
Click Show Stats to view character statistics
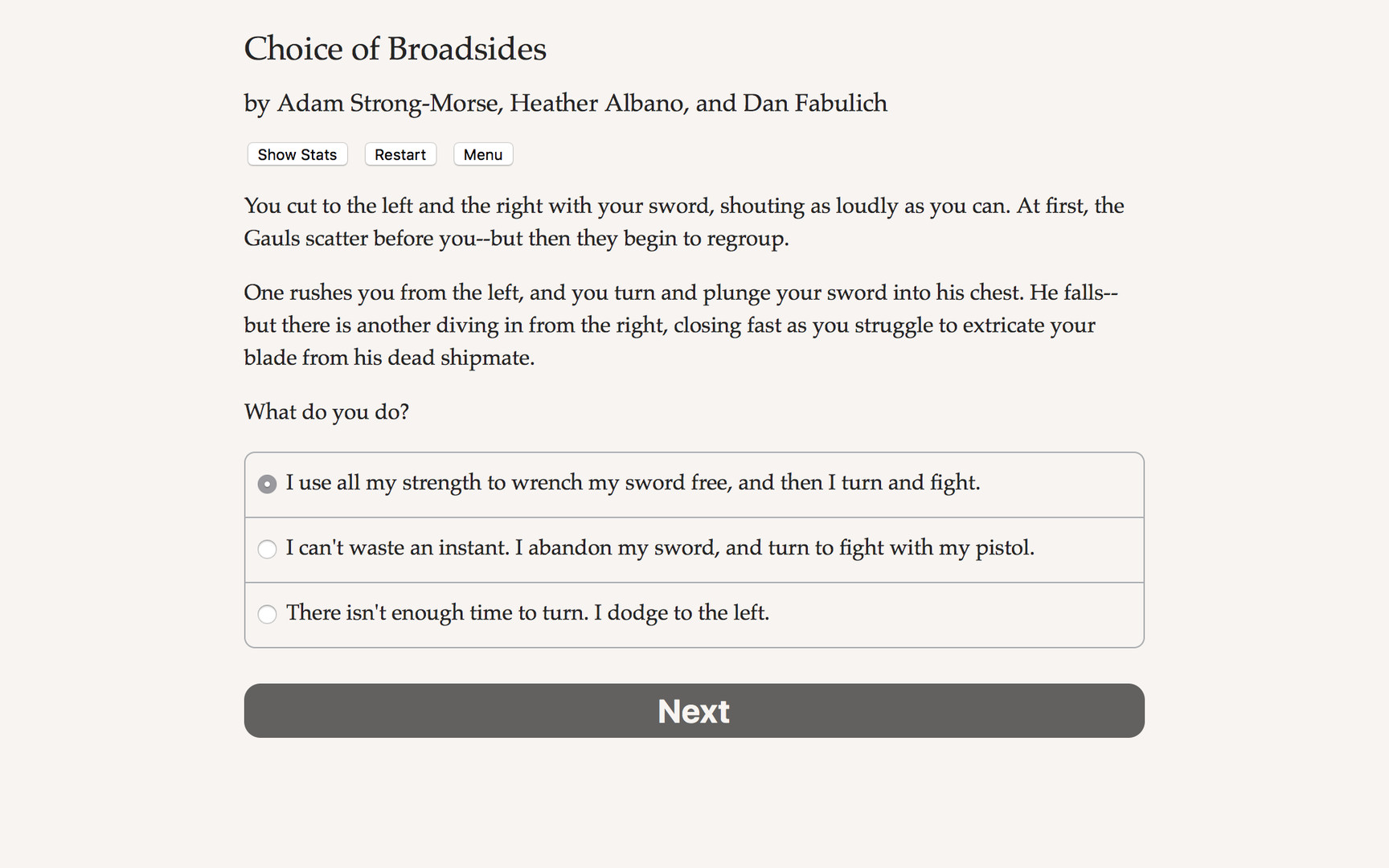(x=297, y=154)
